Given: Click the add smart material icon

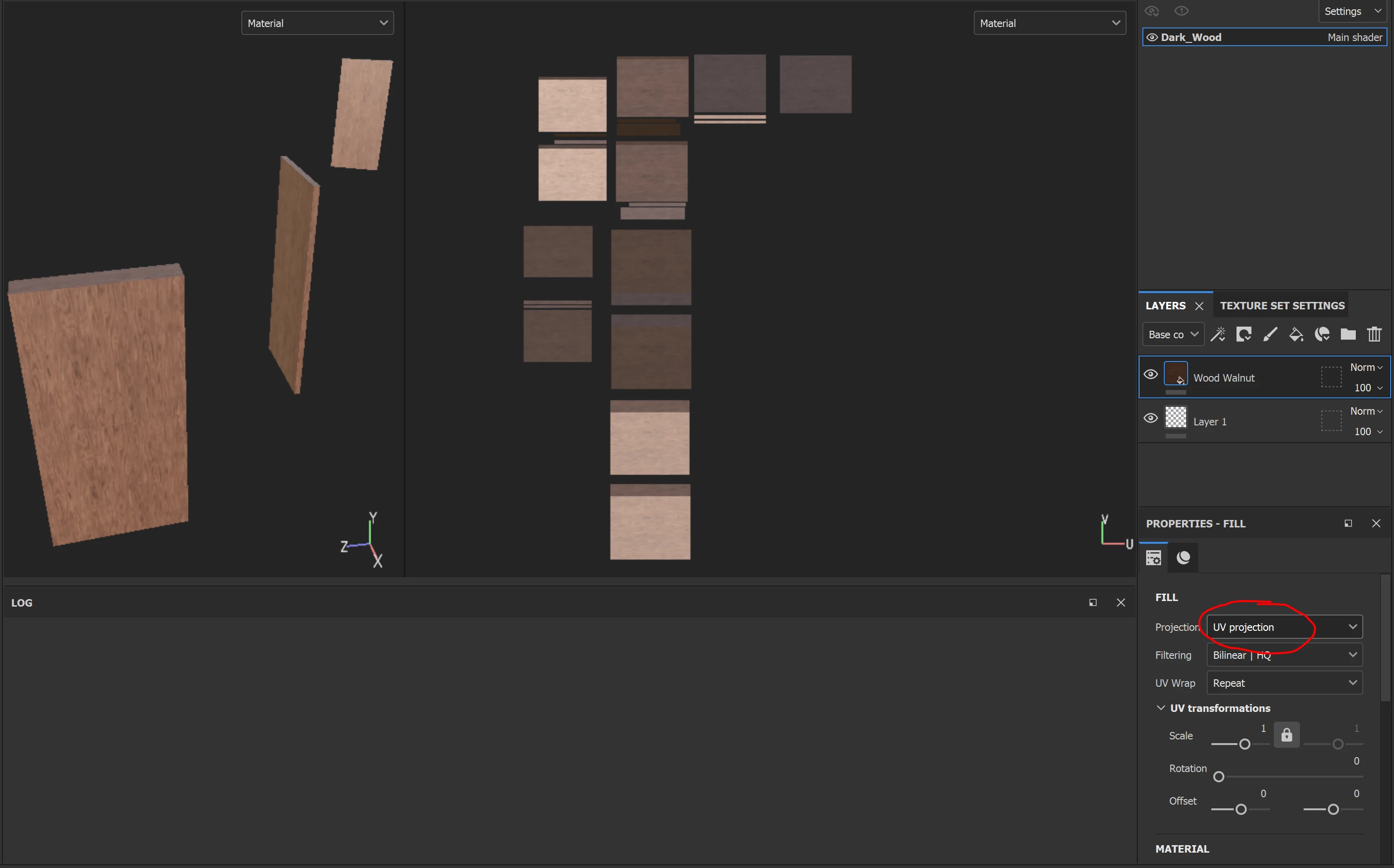Looking at the screenshot, I should pos(1322,334).
